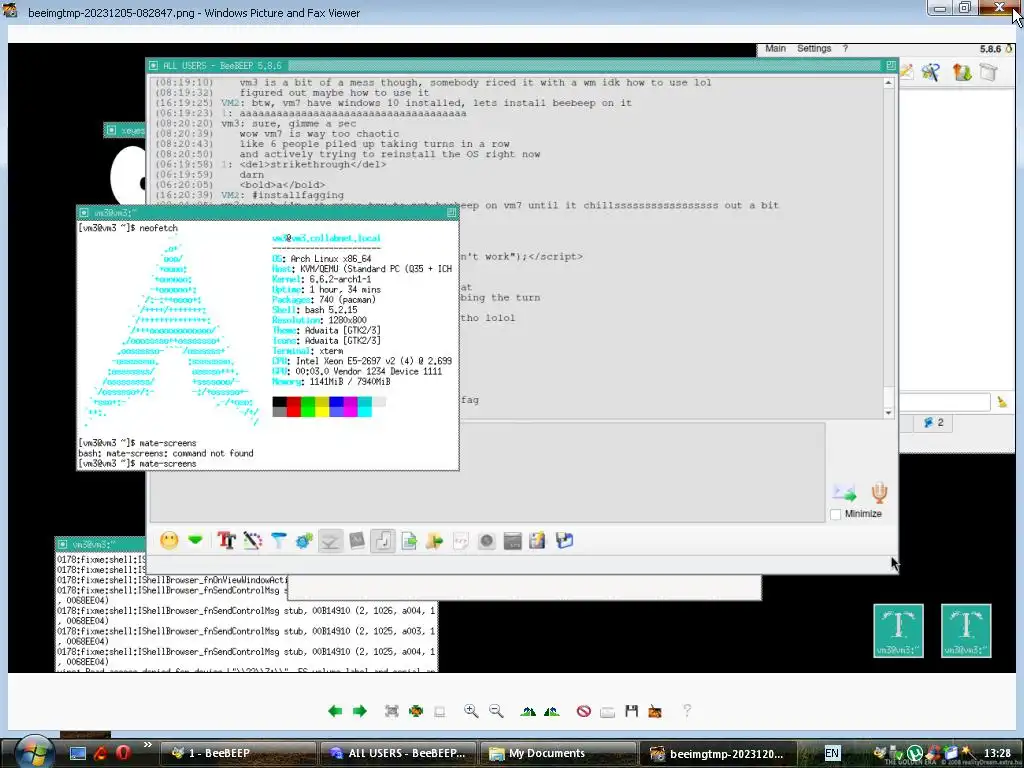Go to previous image in viewer

335,711
